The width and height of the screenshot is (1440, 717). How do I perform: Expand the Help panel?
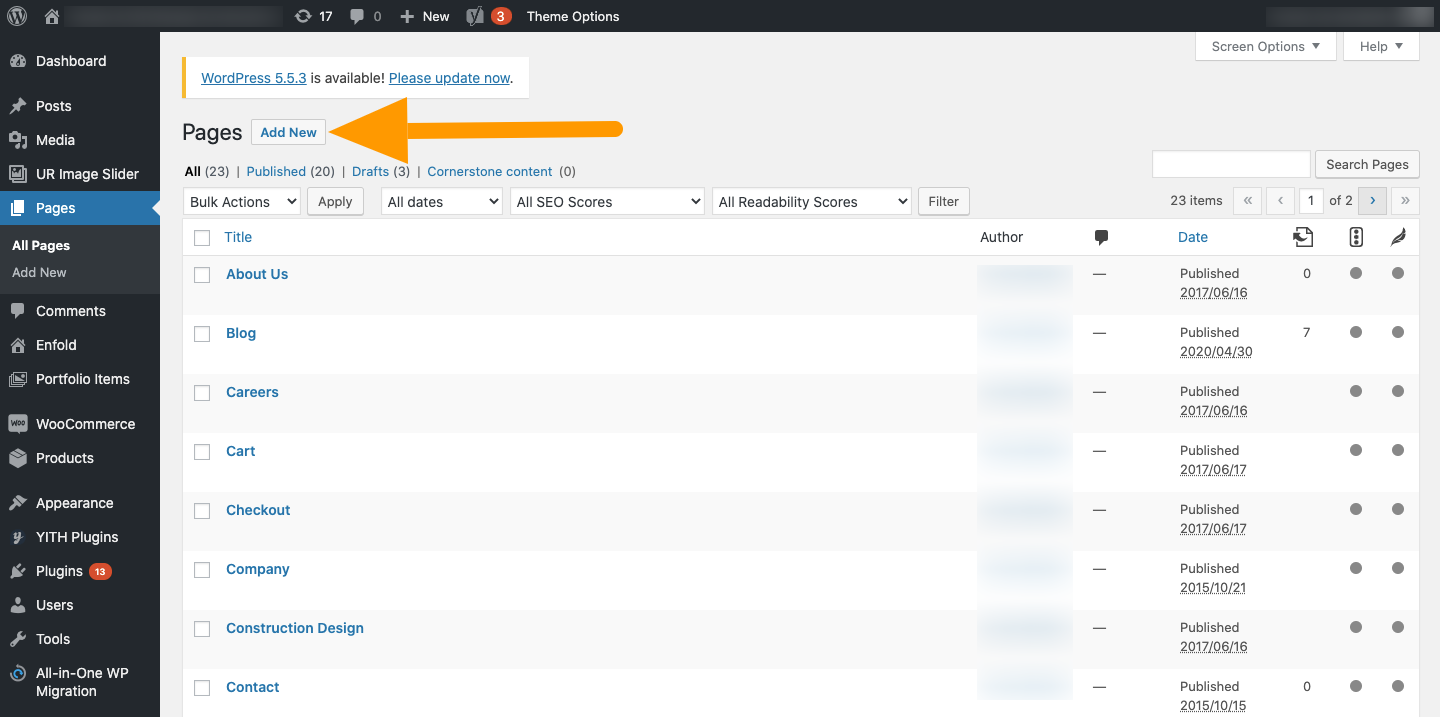tap(1381, 46)
